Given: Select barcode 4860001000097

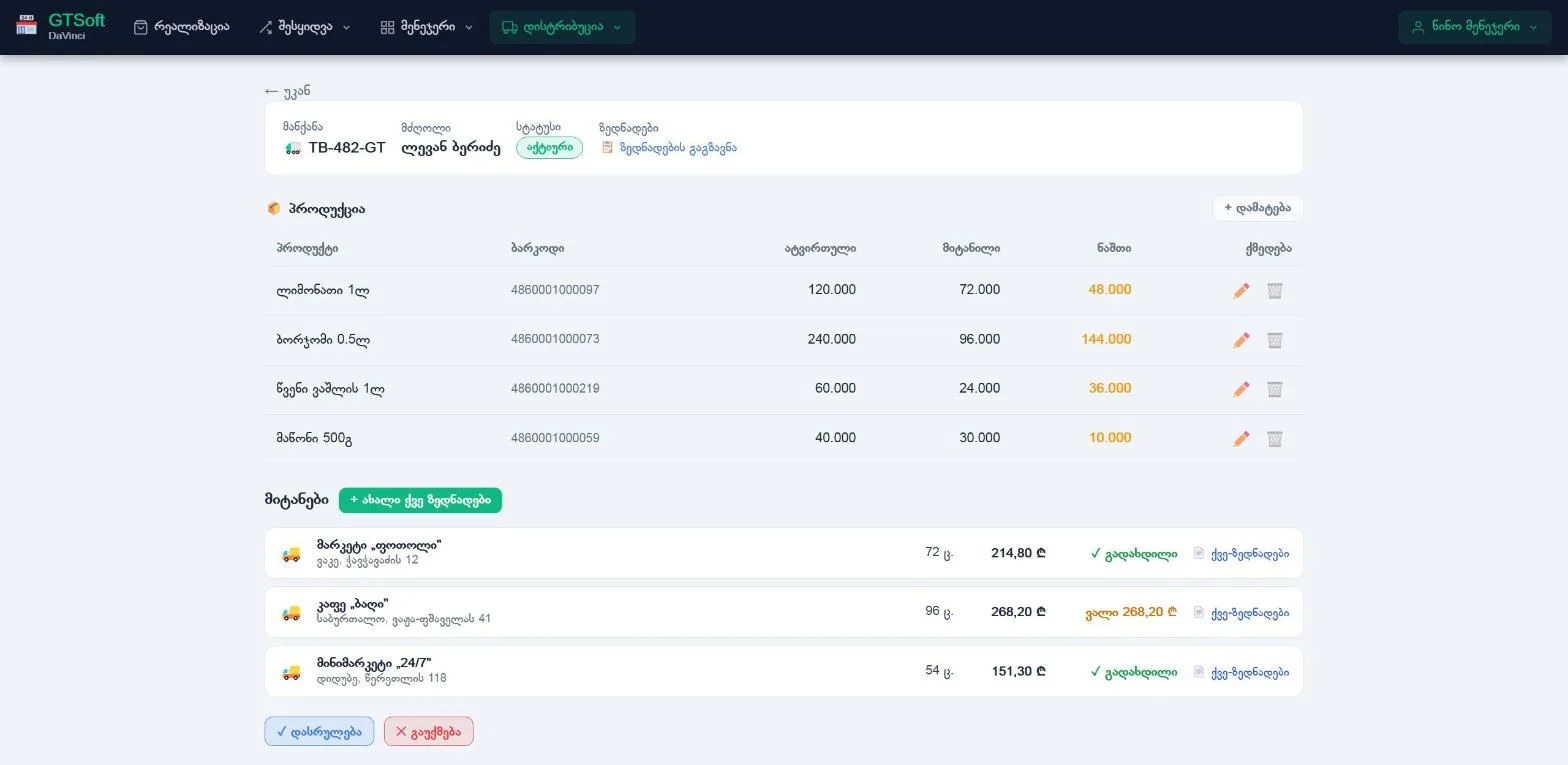Looking at the screenshot, I should pyautogui.click(x=555, y=290).
